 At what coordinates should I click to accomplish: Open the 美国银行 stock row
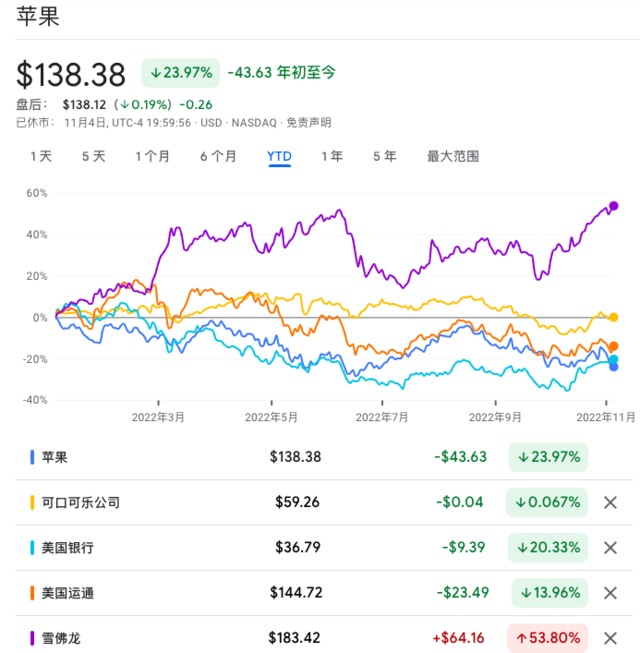tap(67, 548)
